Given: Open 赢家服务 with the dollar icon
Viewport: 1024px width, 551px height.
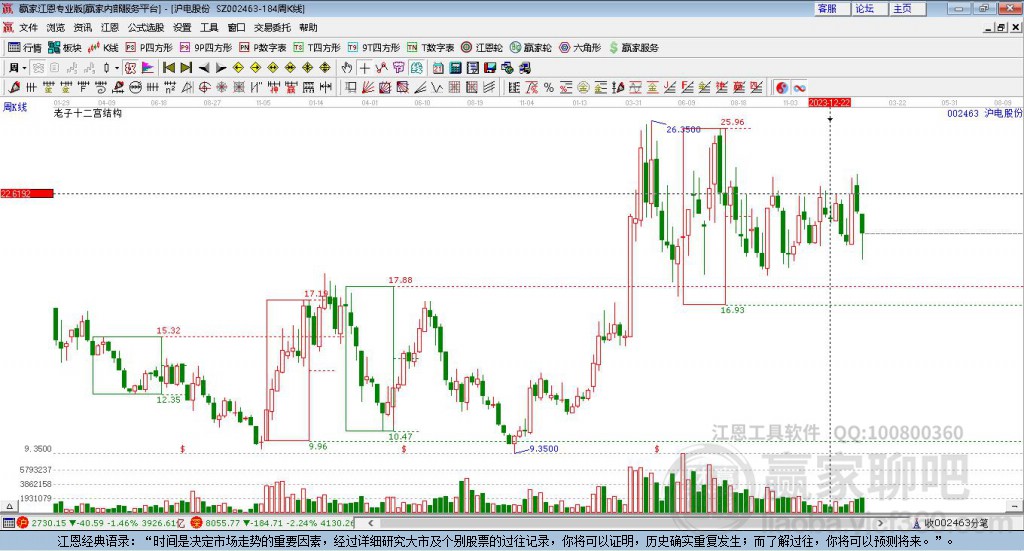Looking at the screenshot, I should coord(633,48).
